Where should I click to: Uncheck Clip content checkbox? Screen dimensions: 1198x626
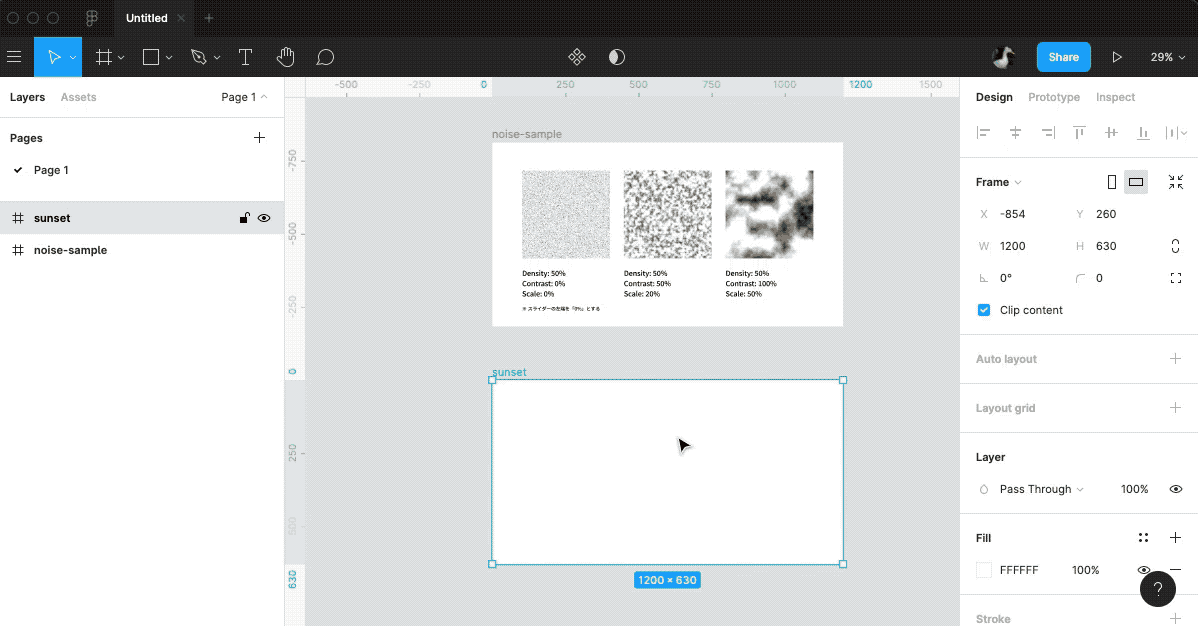tap(984, 310)
